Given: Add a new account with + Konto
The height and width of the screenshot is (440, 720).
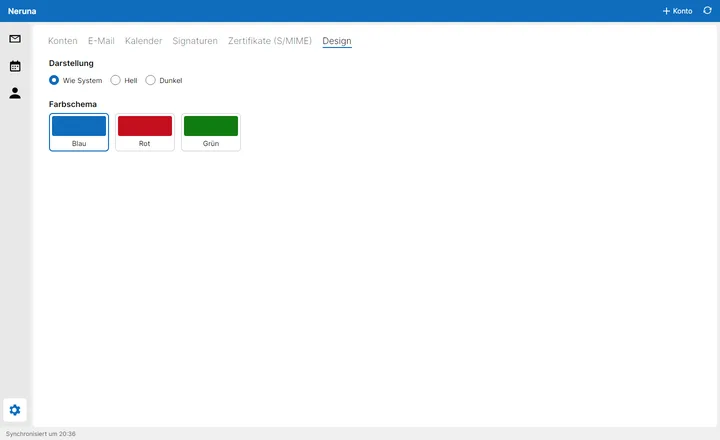Looking at the screenshot, I should pyautogui.click(x=677, y=11).
